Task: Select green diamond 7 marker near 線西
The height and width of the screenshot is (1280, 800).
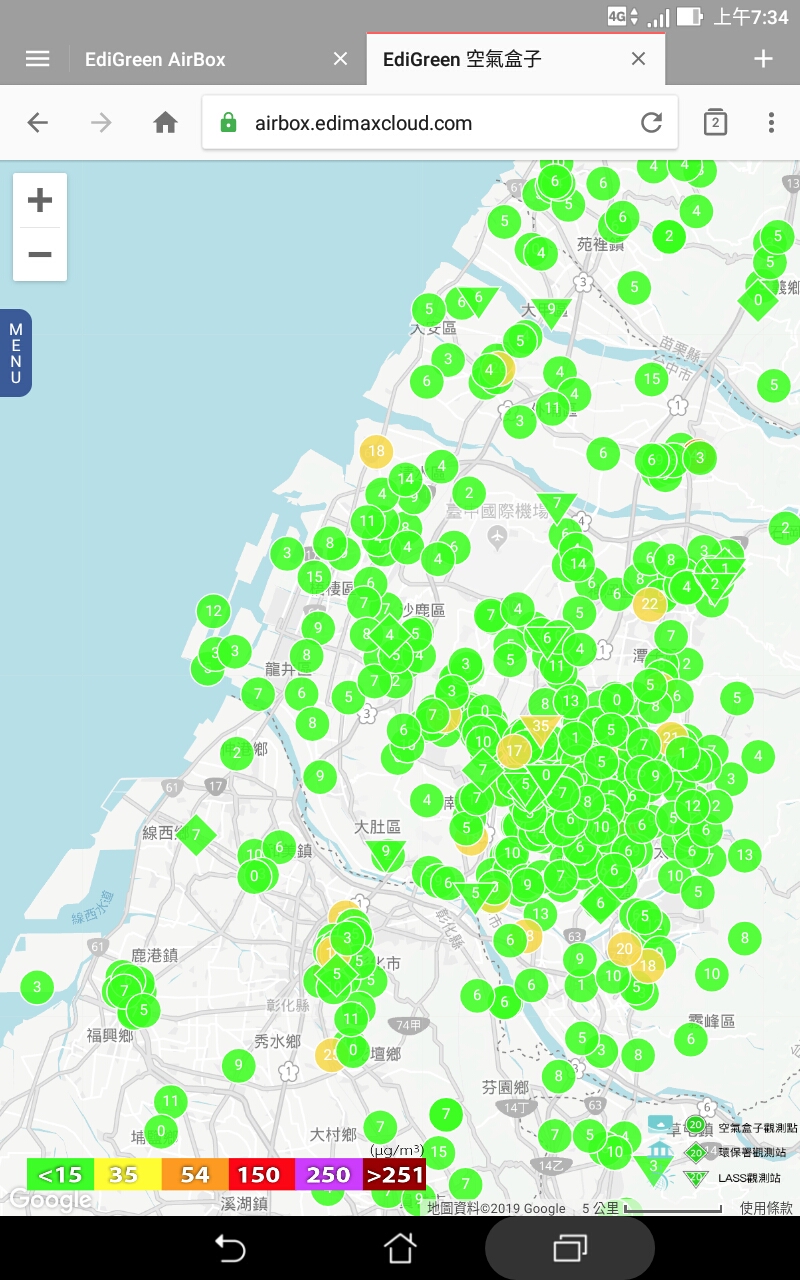Action: click(197, 834)
